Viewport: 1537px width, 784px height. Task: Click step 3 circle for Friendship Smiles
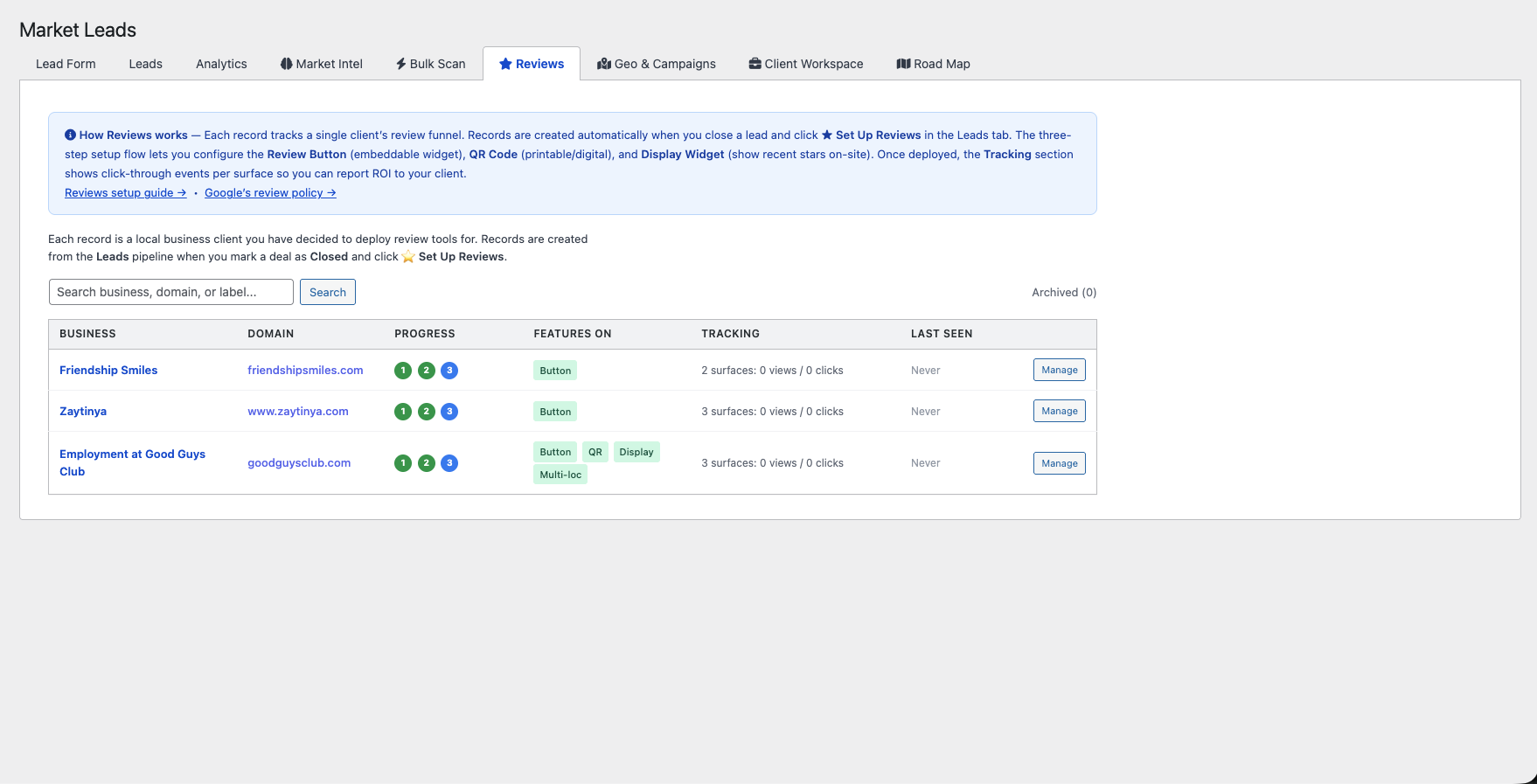[x=449, y=371]
